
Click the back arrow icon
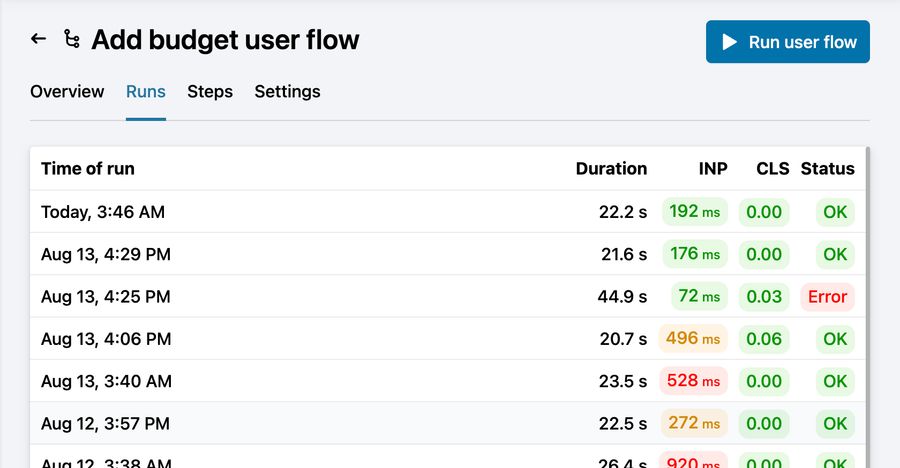(38, 39)
